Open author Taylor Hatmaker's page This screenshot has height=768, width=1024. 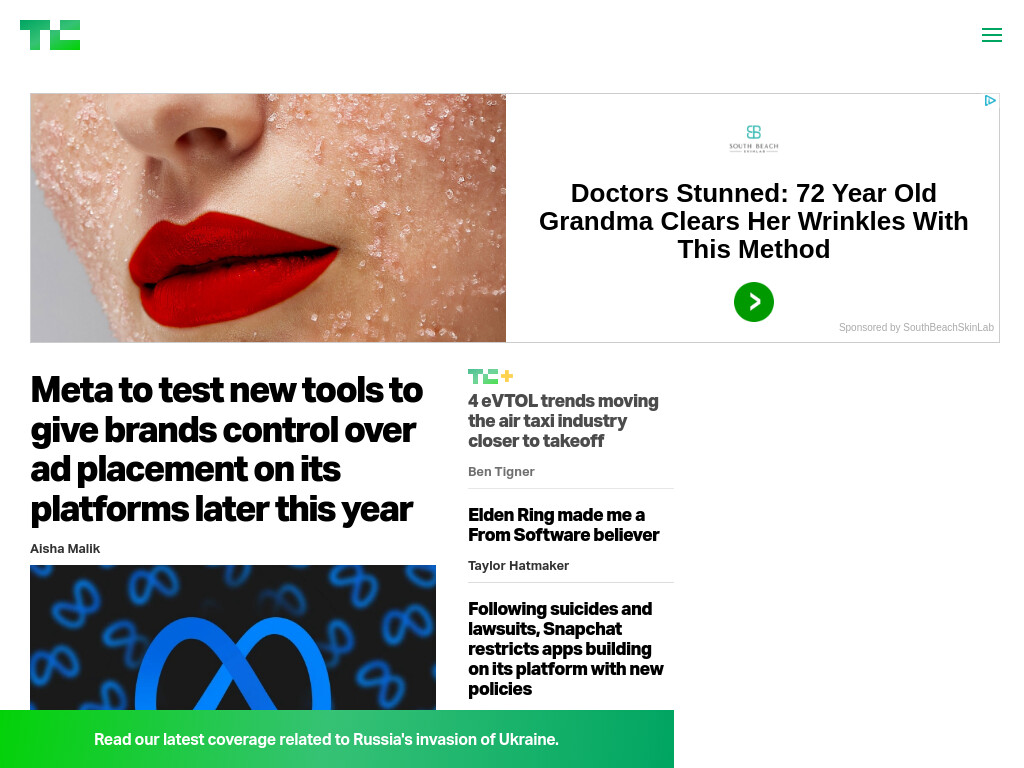[x=519, y=566]
